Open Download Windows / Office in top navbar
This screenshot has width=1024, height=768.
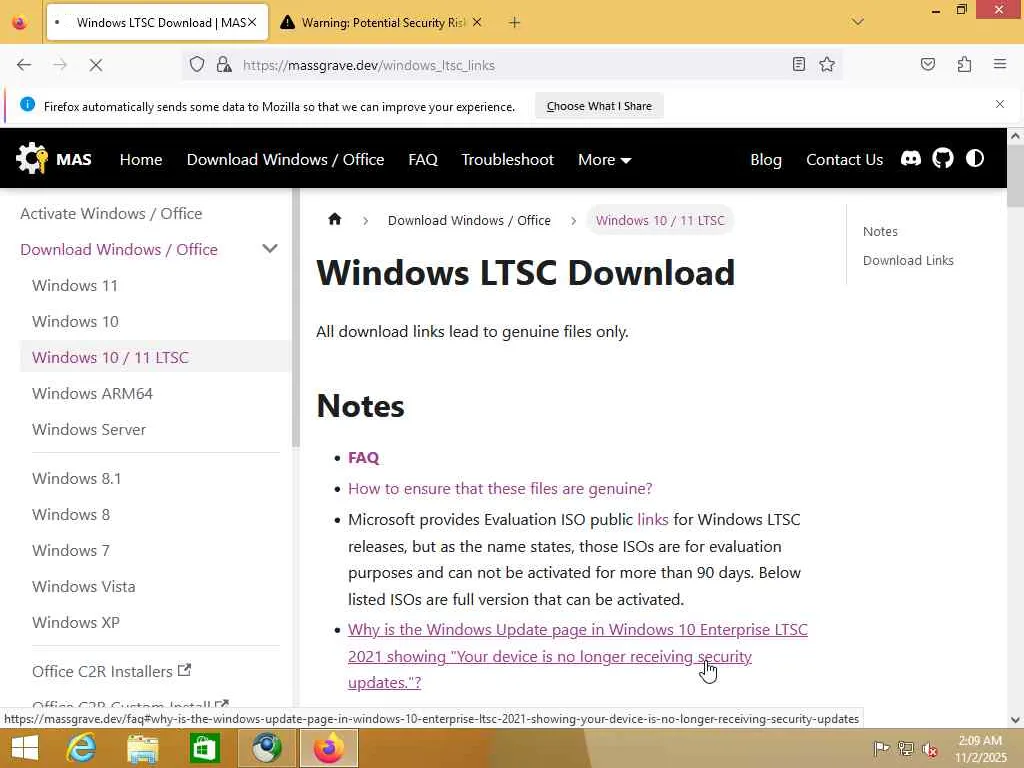tap(285, 160)
